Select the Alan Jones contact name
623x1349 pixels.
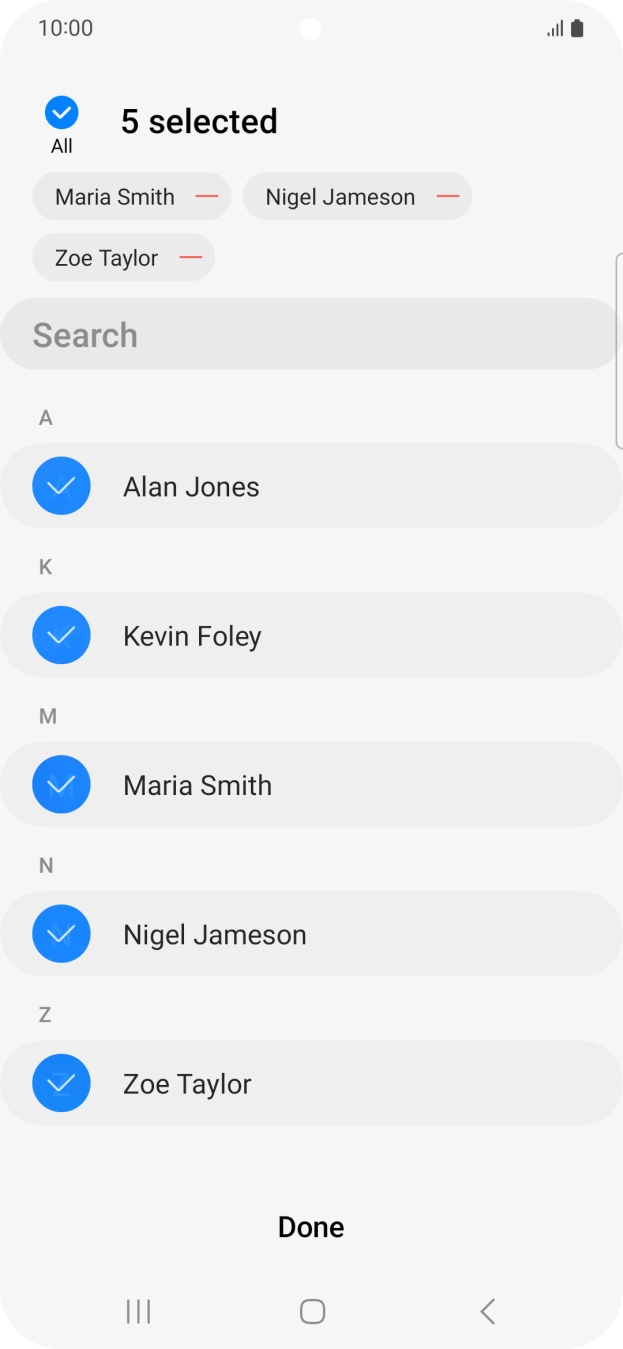[x=191, y=487]
